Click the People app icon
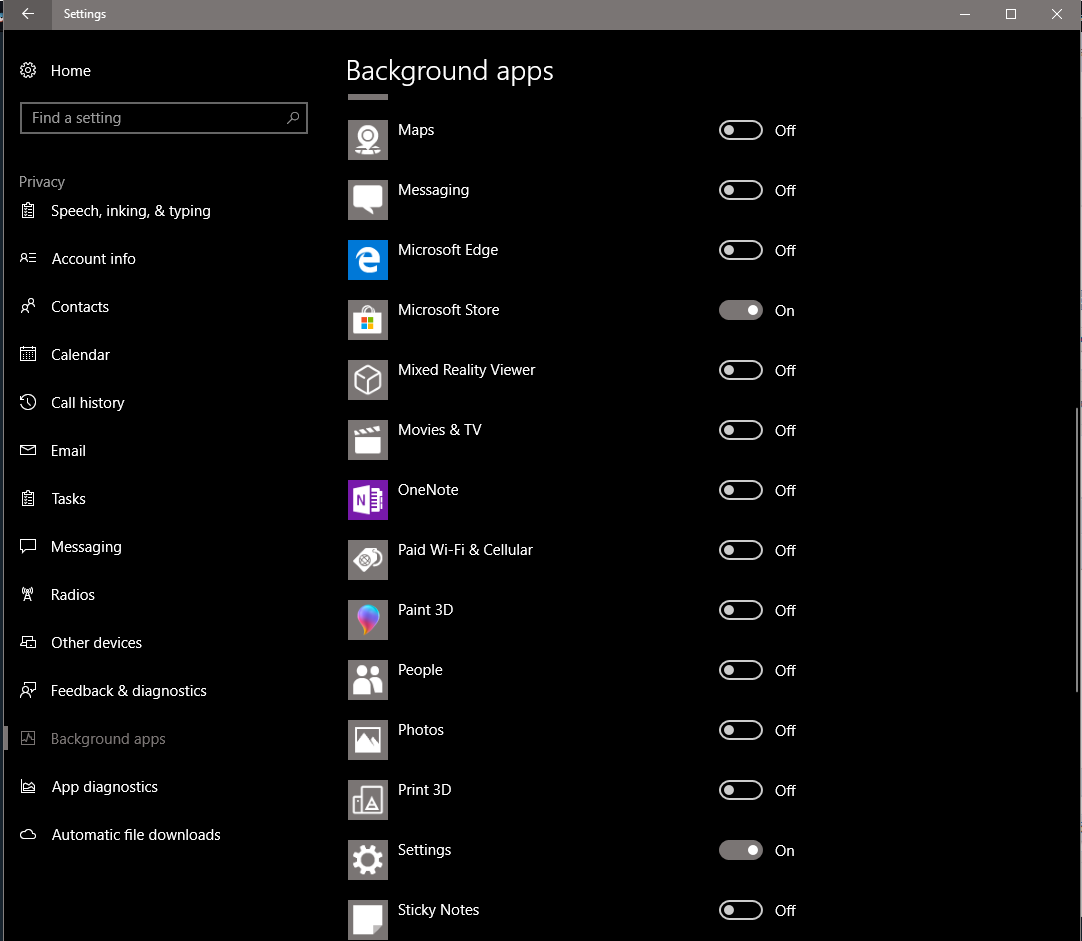 coord(368,680)
